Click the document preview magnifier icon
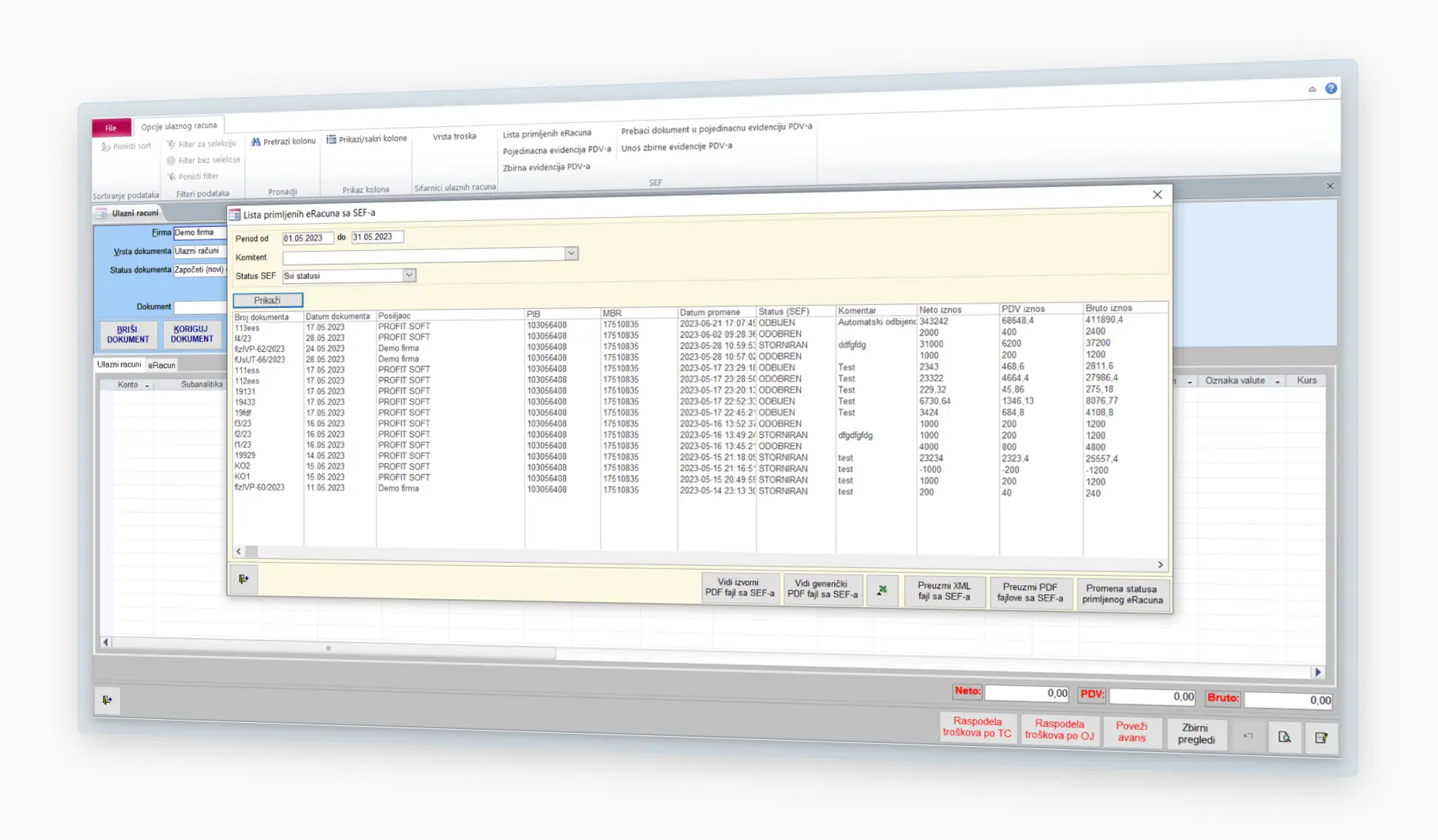 point(1284,737)
